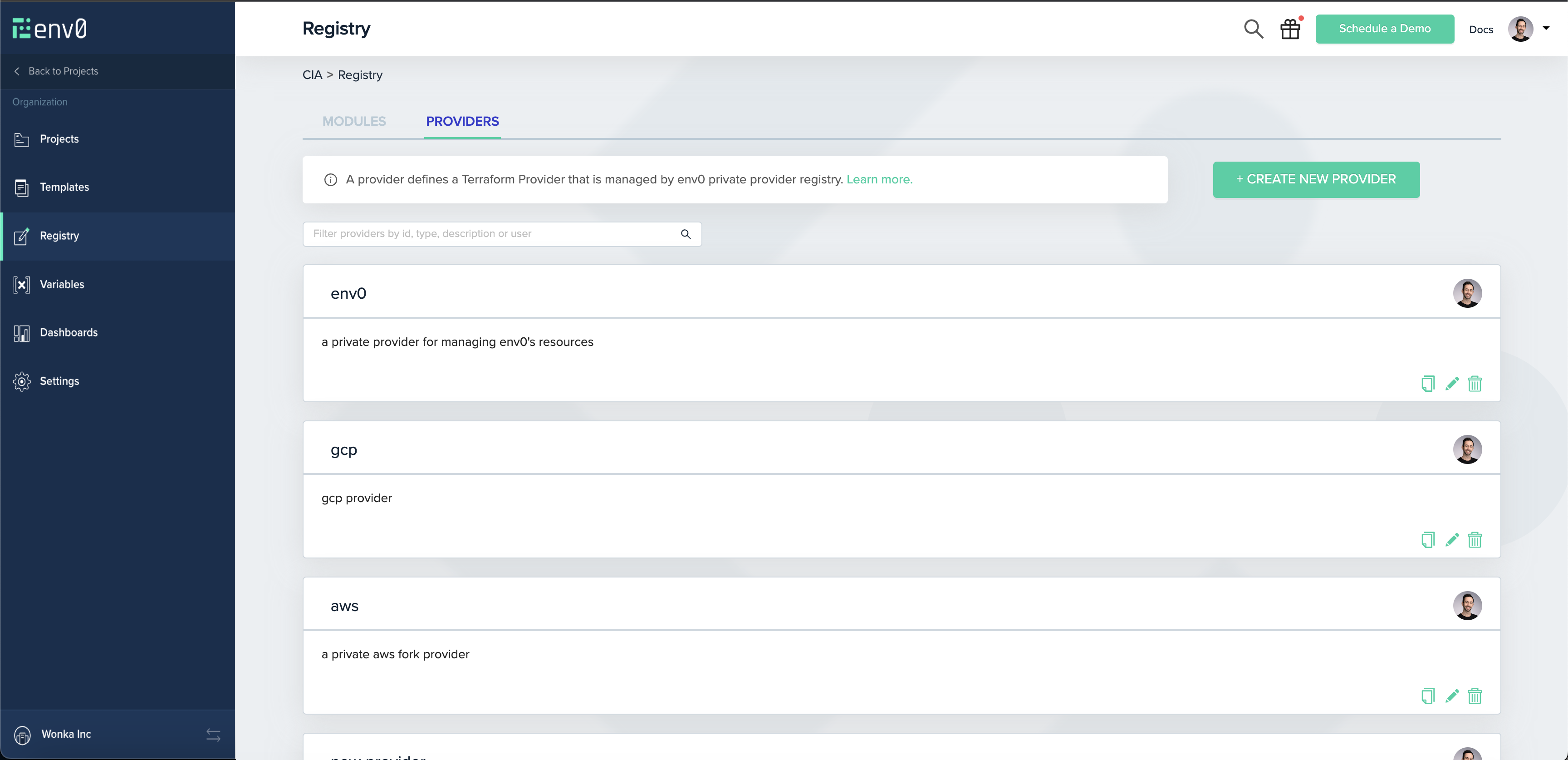
Task: Delete the env0 provider with trash icon
Action: click(1474, 384)
